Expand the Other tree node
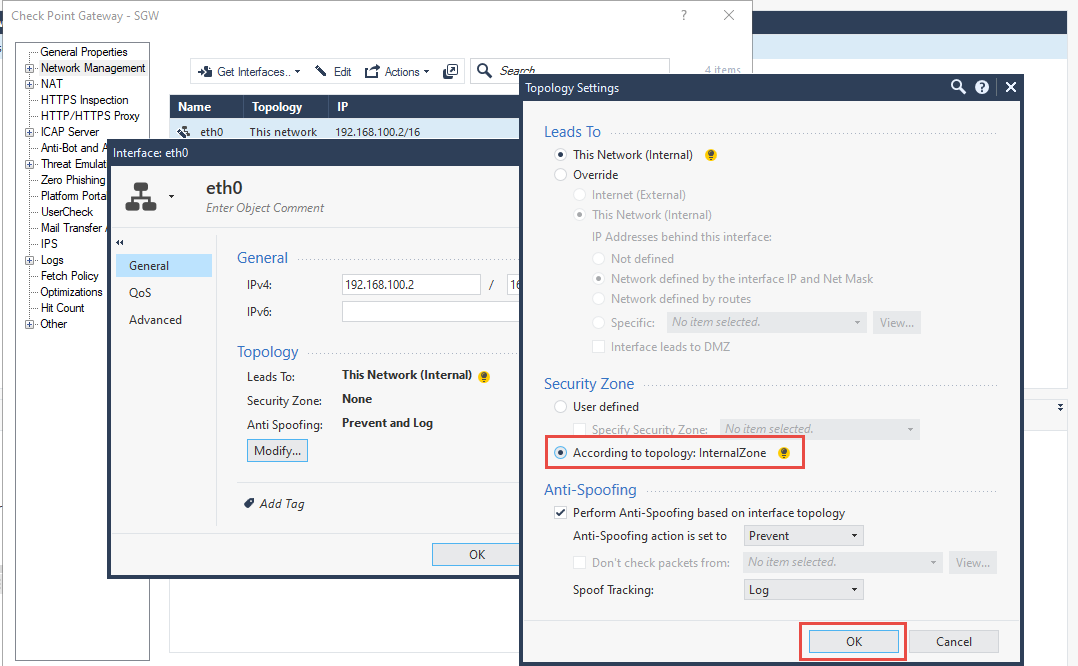Viewport: 1078px width, 666px height. point(29,324)
